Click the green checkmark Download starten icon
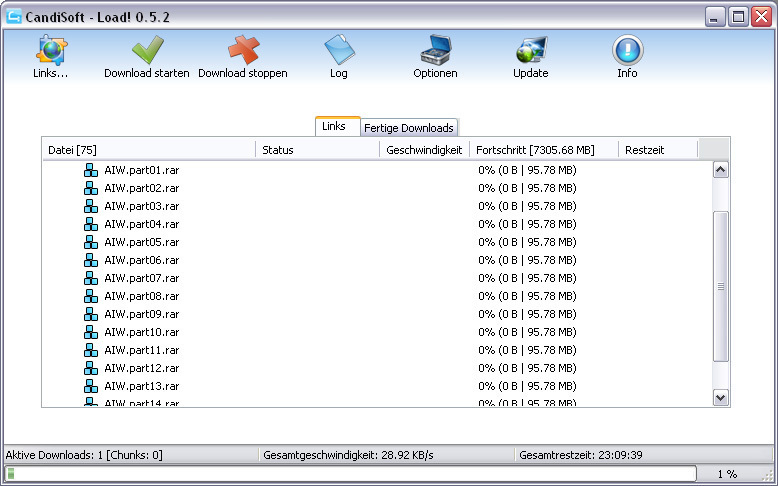 click(x=147, y=49)
